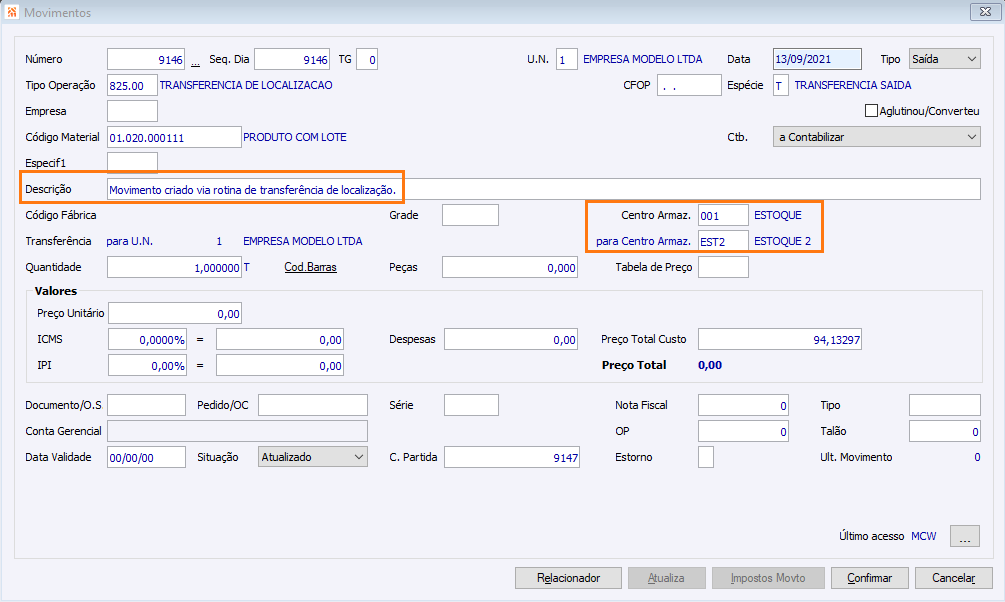Open the ellipsis button beside Último acesso
Viewport: 1005px width, 602px height.
tap(965, 536)
